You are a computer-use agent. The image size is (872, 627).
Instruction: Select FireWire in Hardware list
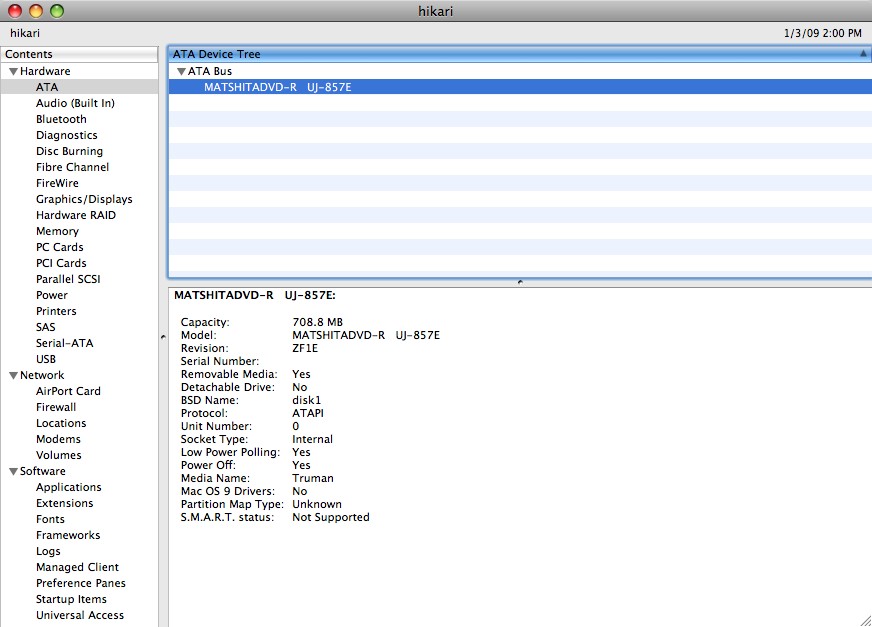(x=57, y=183)
